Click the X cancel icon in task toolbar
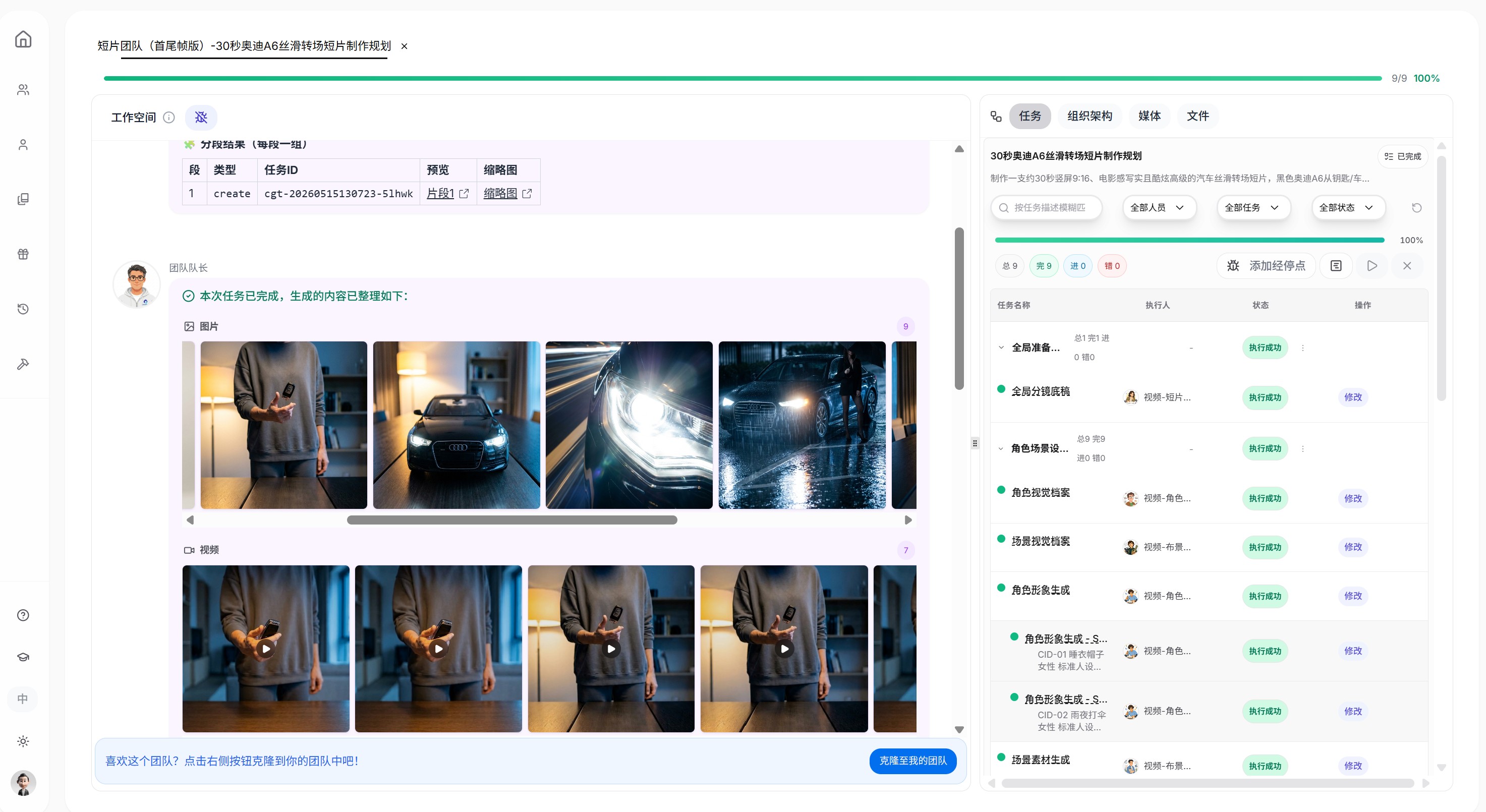This screenshot has width=1486, height=812. click(x=1407, y=266)
